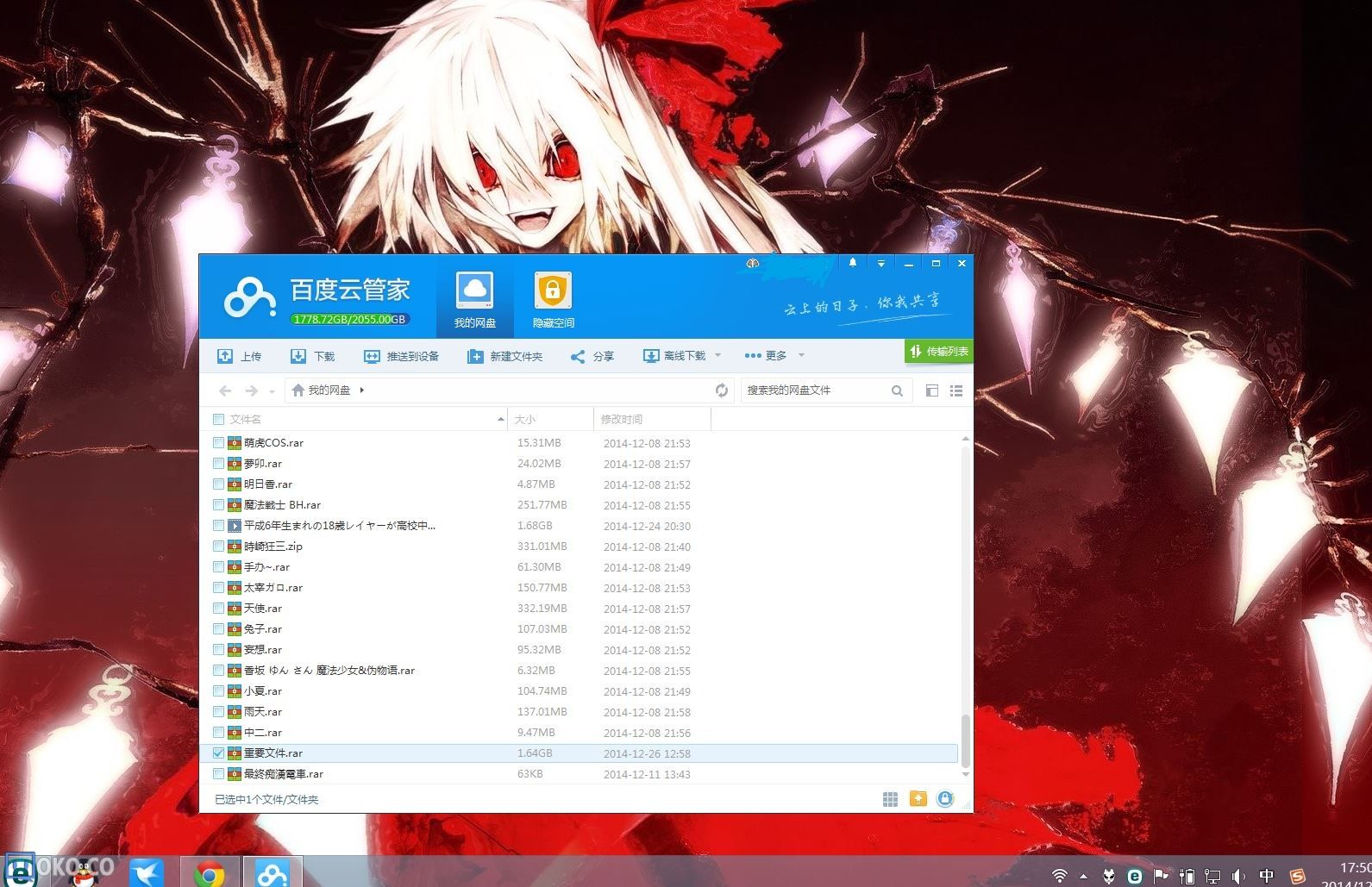Check the box for 明日香.rar
Viewport: 1372px width, 887px height.
tap(218, 484)
